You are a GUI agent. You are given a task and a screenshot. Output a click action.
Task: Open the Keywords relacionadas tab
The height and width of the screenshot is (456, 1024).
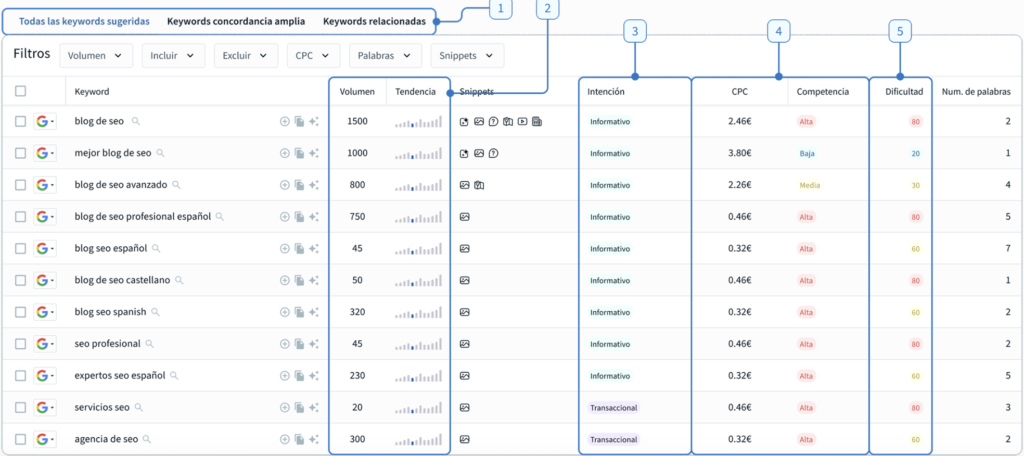click(381, 21)
